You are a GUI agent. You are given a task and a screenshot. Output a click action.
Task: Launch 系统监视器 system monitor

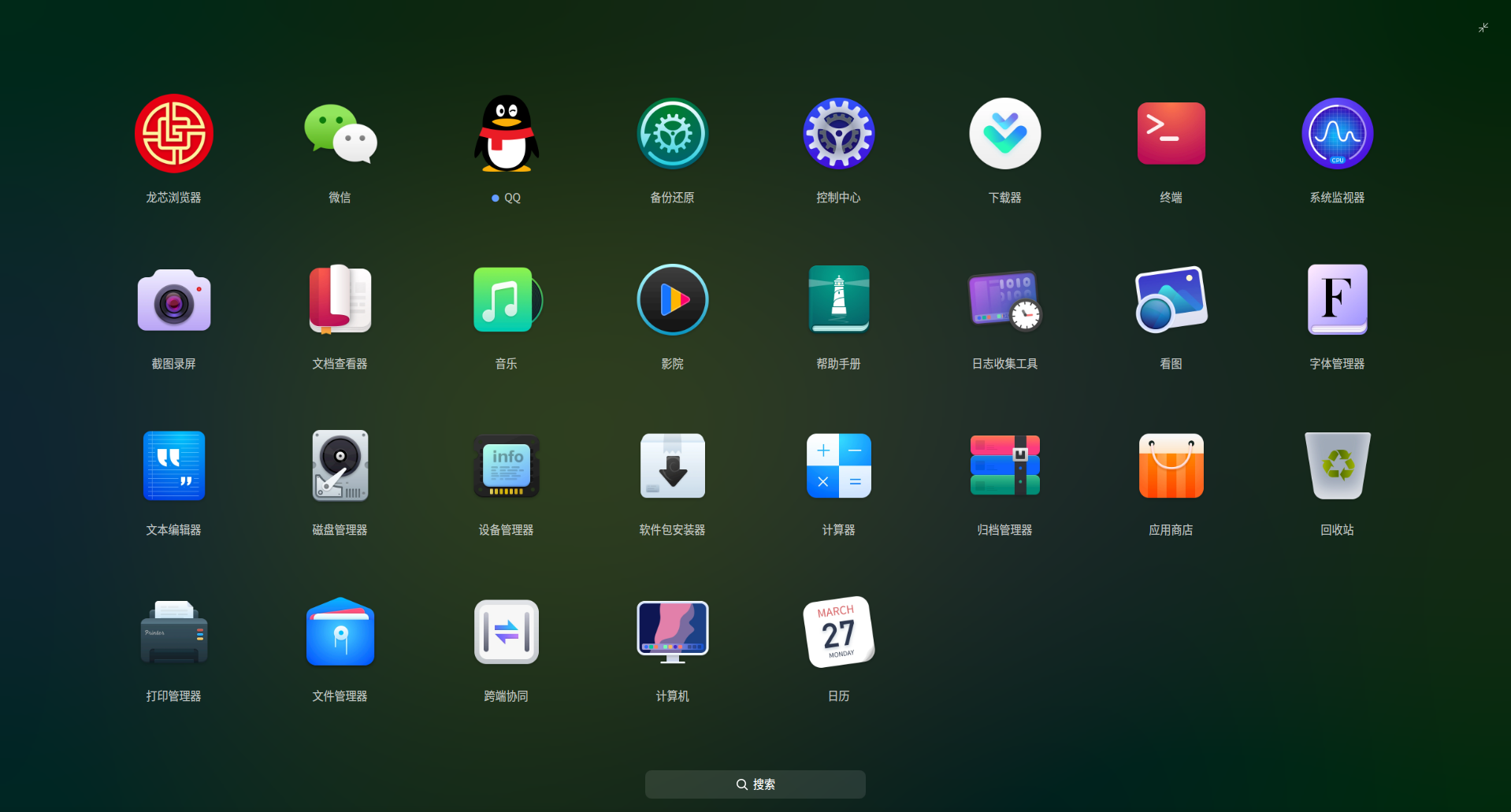1338,134
